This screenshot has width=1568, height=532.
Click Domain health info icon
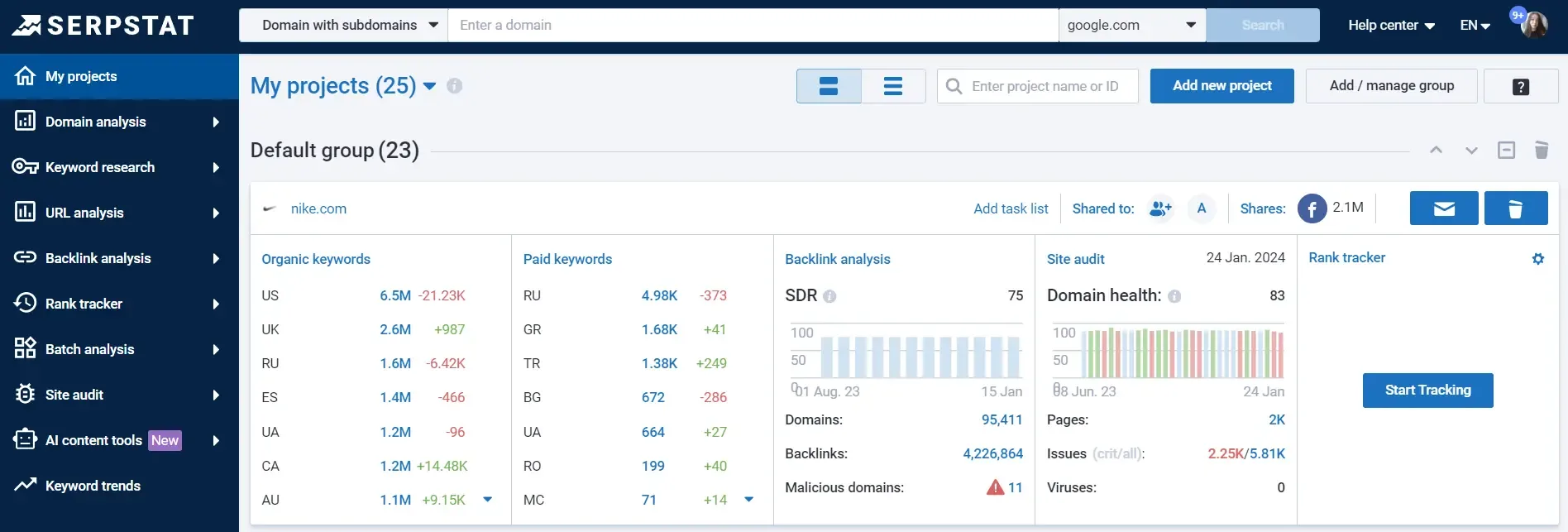(x=1174, y=296)
